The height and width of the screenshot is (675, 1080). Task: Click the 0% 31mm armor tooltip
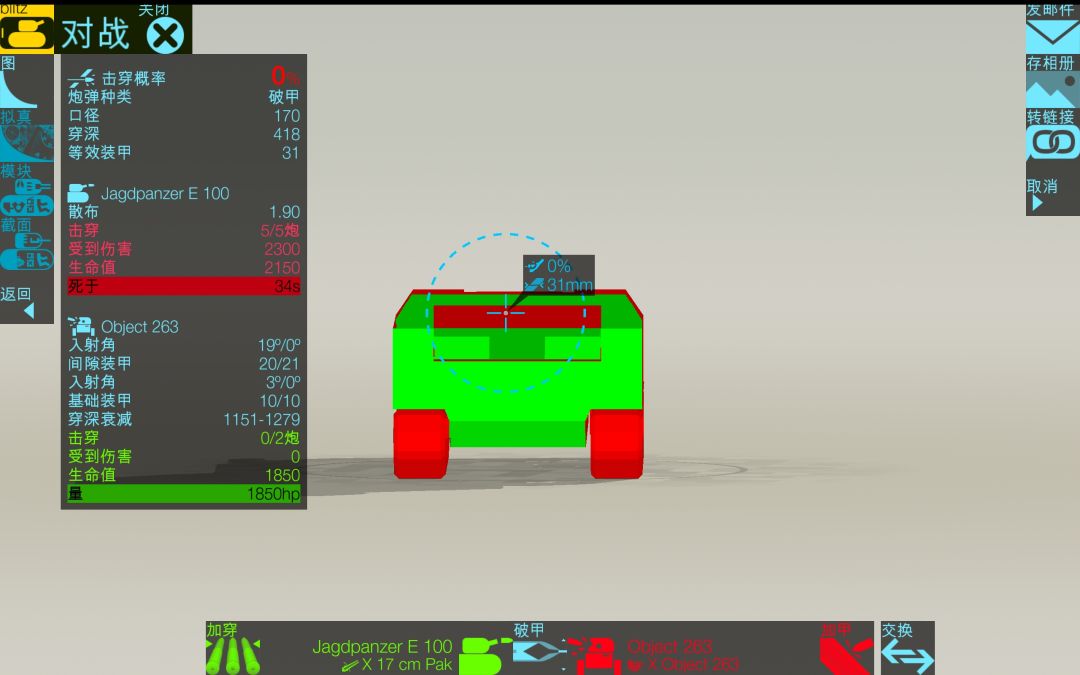click(559, 275)
